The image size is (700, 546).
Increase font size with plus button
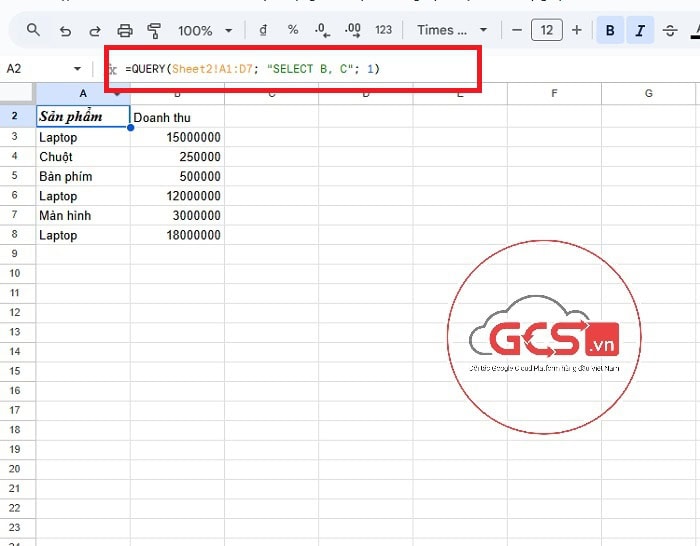(576, 30)
